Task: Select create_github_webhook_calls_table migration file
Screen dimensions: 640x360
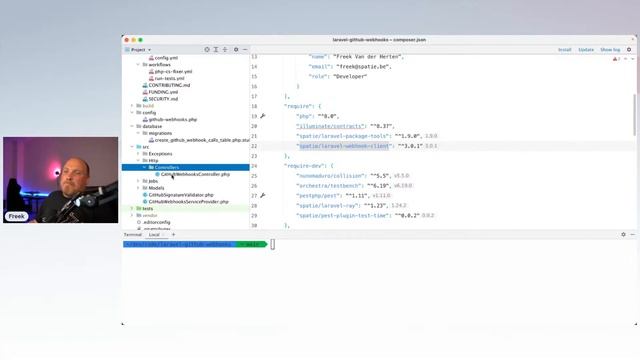Action: tap(202, 140)
